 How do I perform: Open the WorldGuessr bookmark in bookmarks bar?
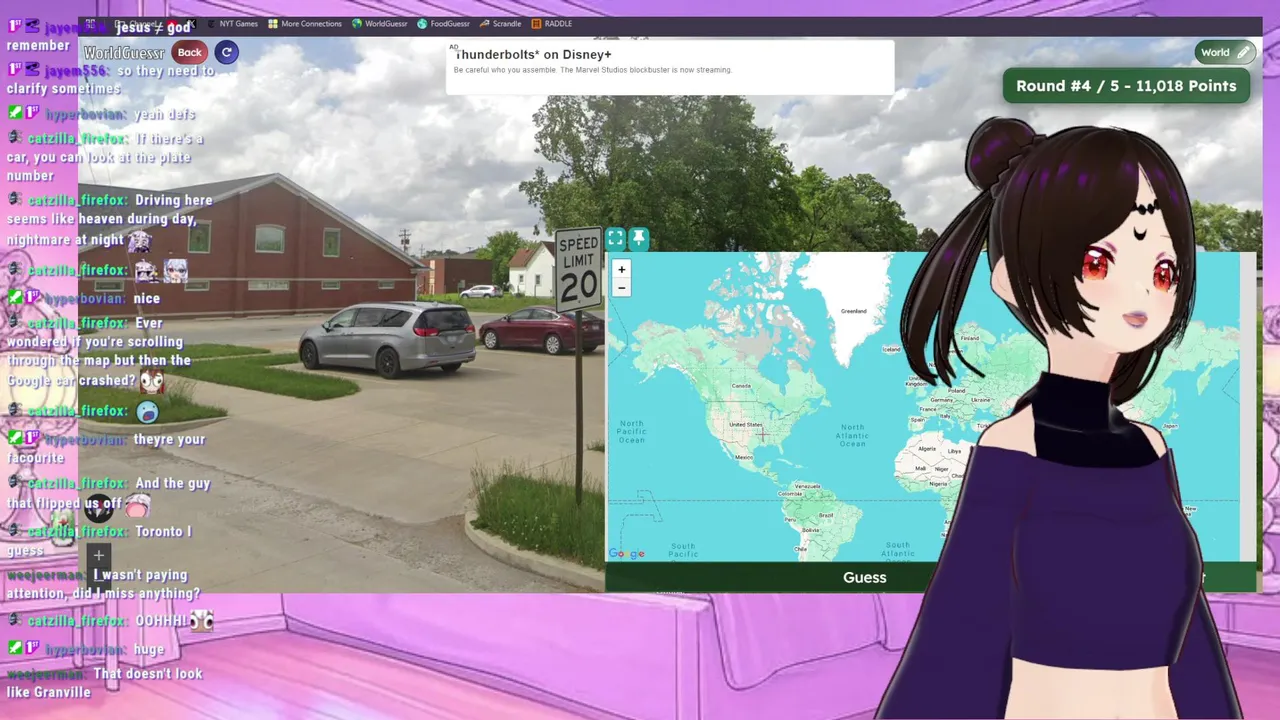[379, 24]
